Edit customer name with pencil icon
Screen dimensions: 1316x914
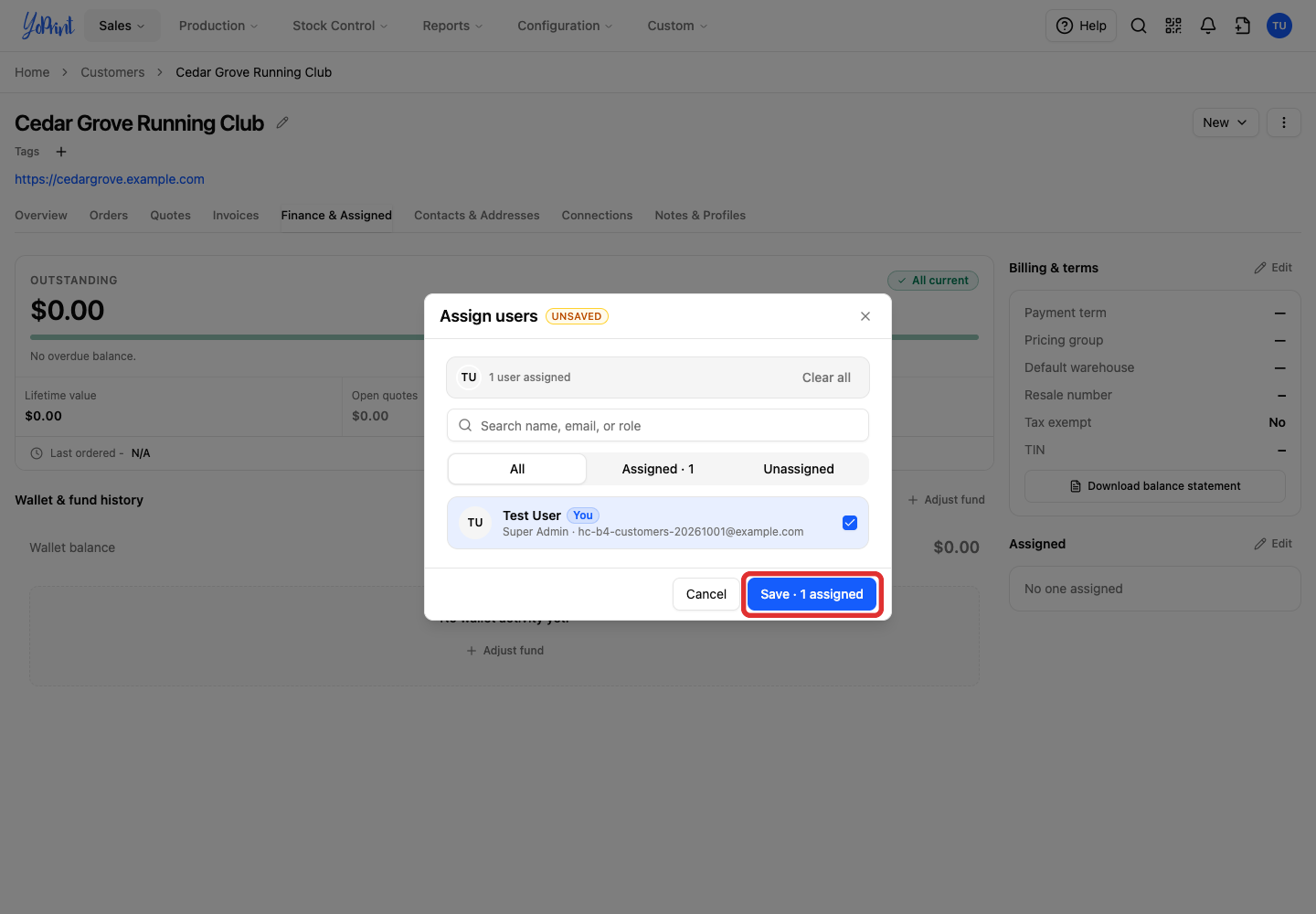pyautogui.click(x=282, y=122)
